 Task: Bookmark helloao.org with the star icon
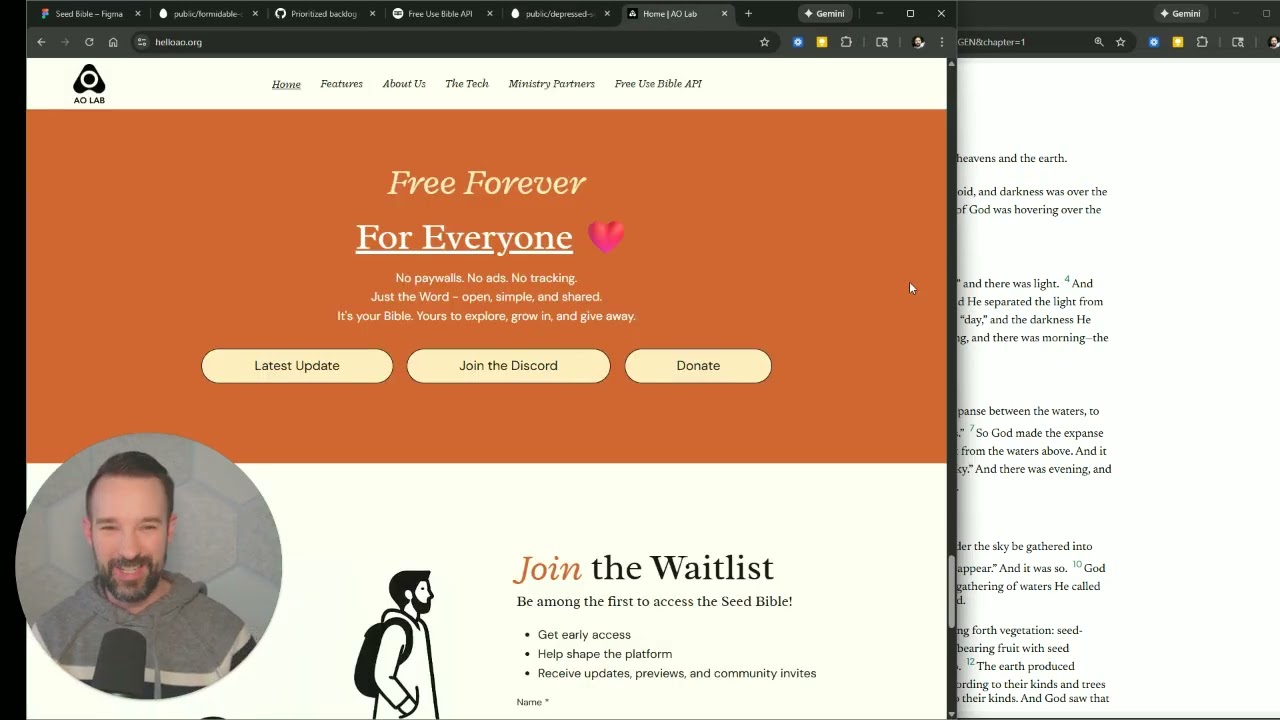point(764,42)
